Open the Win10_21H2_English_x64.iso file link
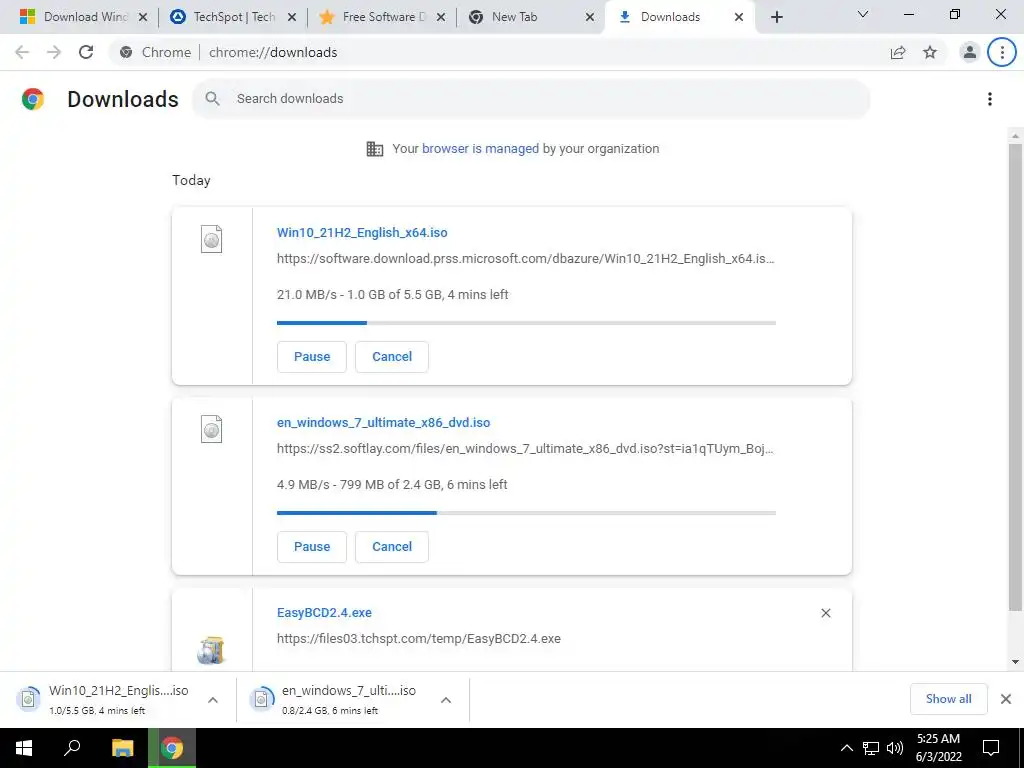The height and width of the screenshot is (768, 1024). (362, 232)
